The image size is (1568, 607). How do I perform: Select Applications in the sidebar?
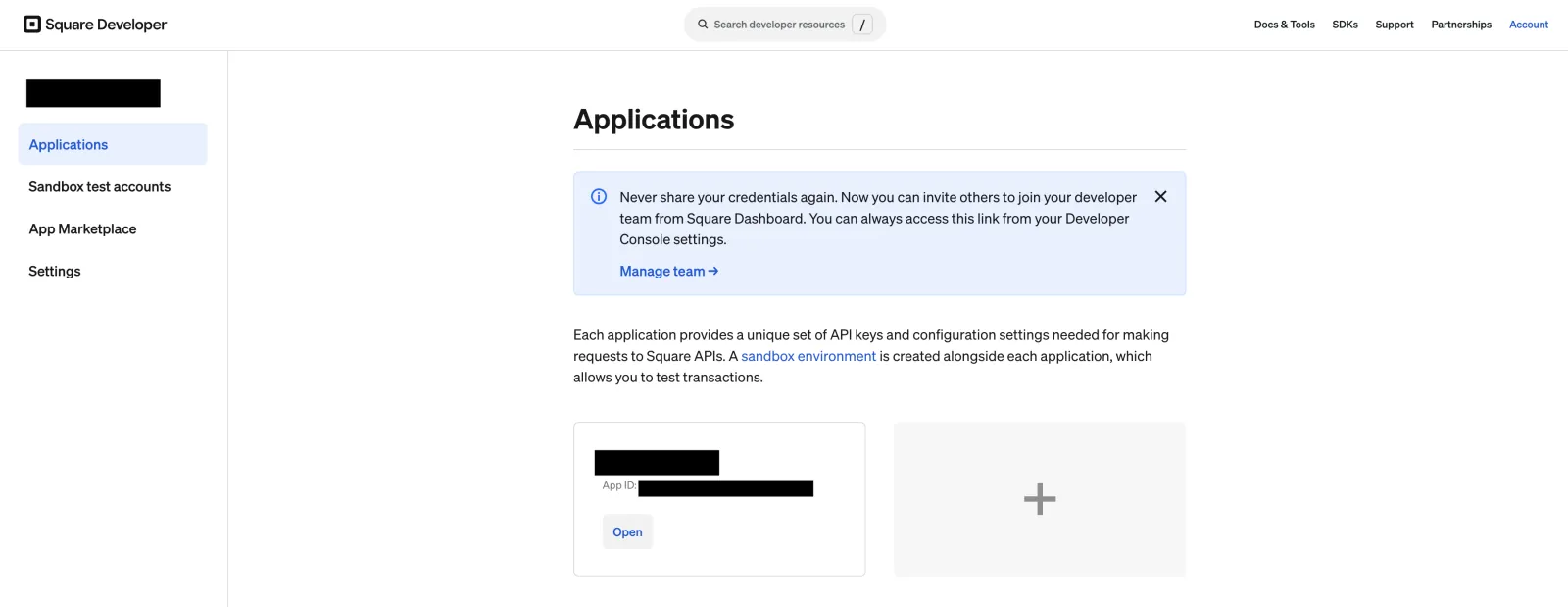(113, 144)
